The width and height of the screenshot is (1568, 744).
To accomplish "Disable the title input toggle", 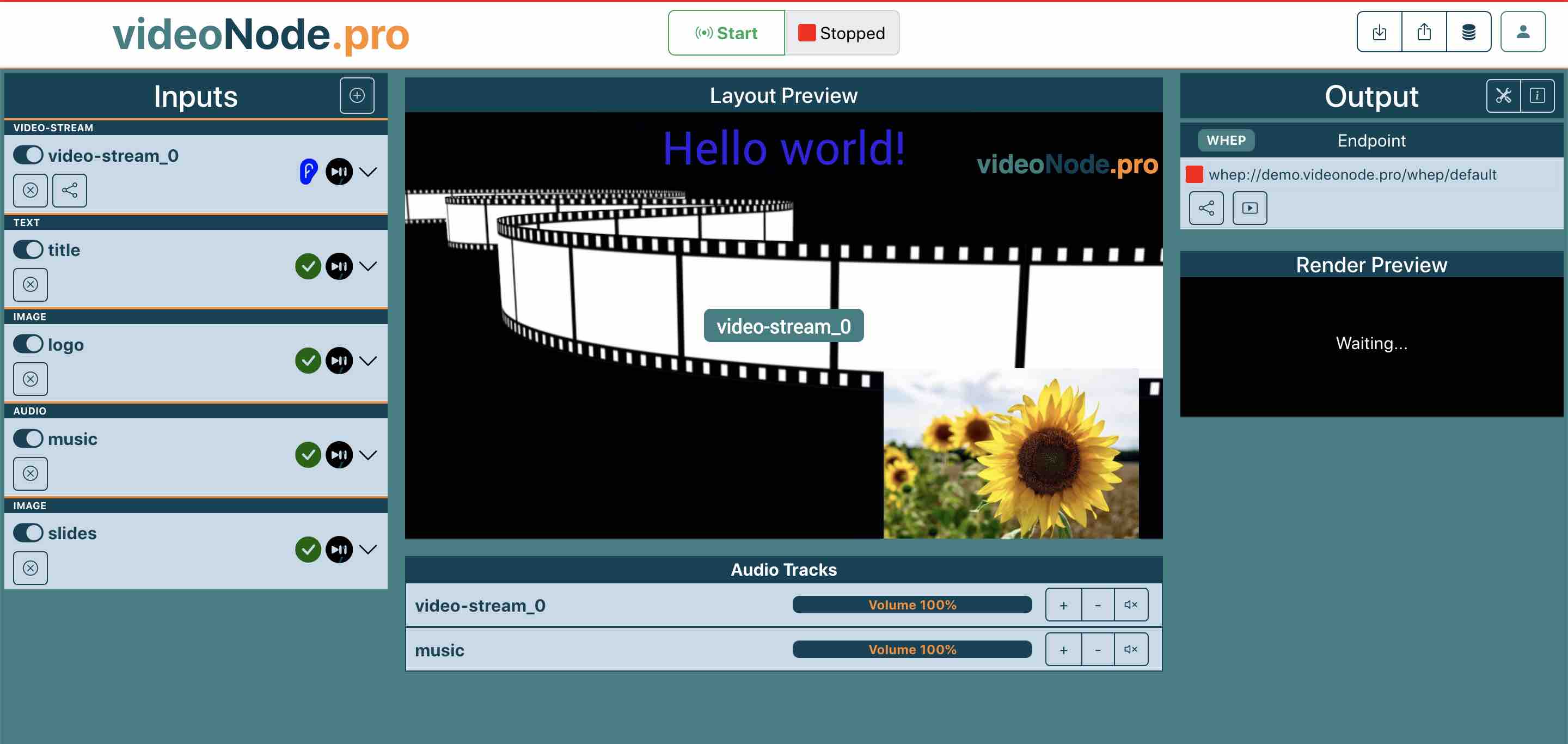I will 29,249.
